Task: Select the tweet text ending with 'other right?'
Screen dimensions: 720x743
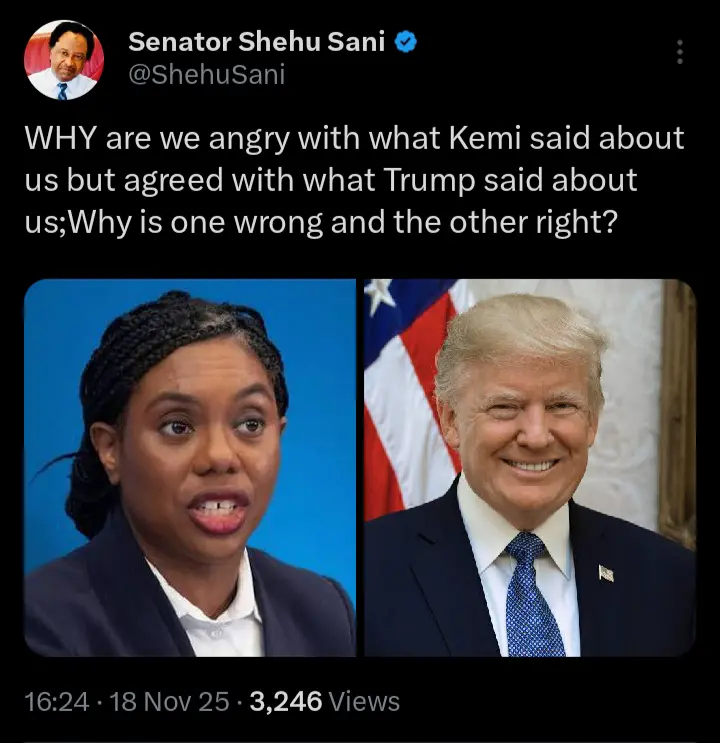Action: pyautogui.click(x=355, y=181)
